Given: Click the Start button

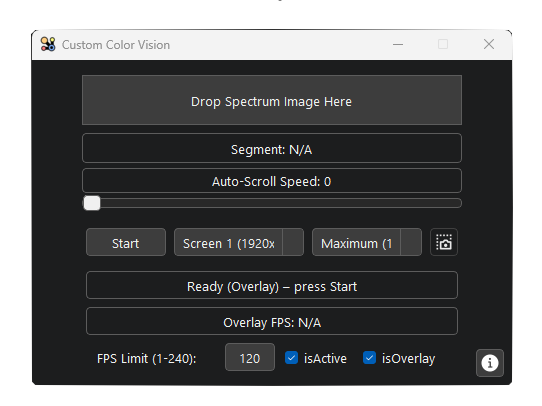Looking at the screenshot, I should pos(126,242).
